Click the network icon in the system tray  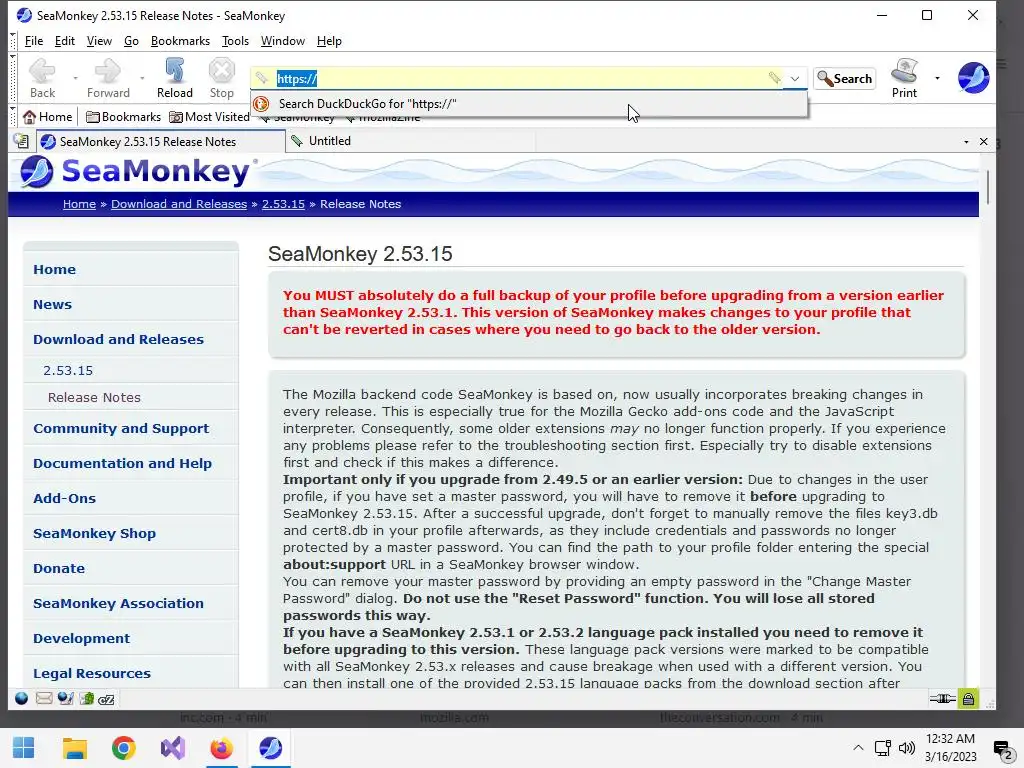point(883,748)
